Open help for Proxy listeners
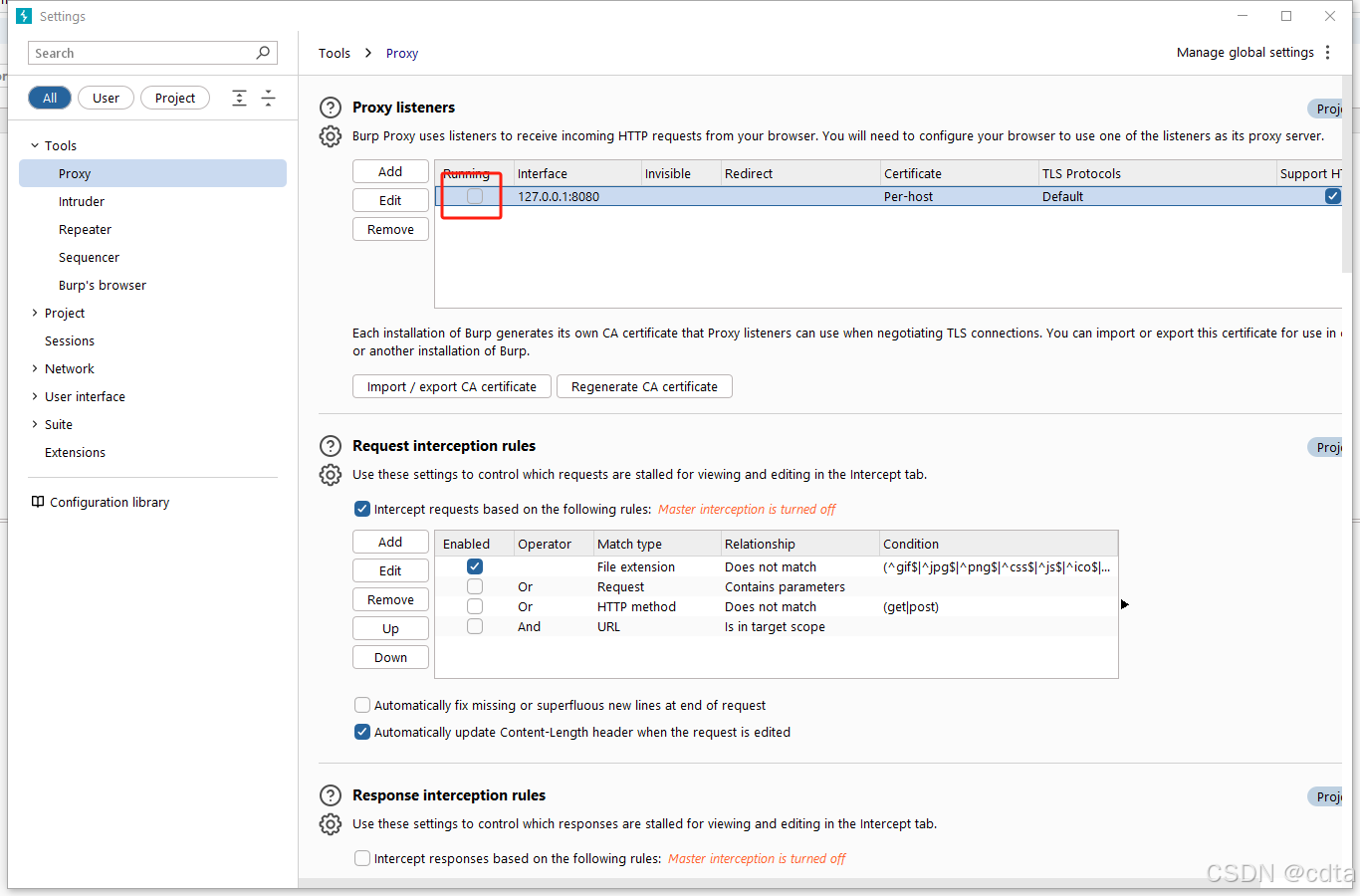The height and width of the screenshot is (896, 1360). point(331,108)
